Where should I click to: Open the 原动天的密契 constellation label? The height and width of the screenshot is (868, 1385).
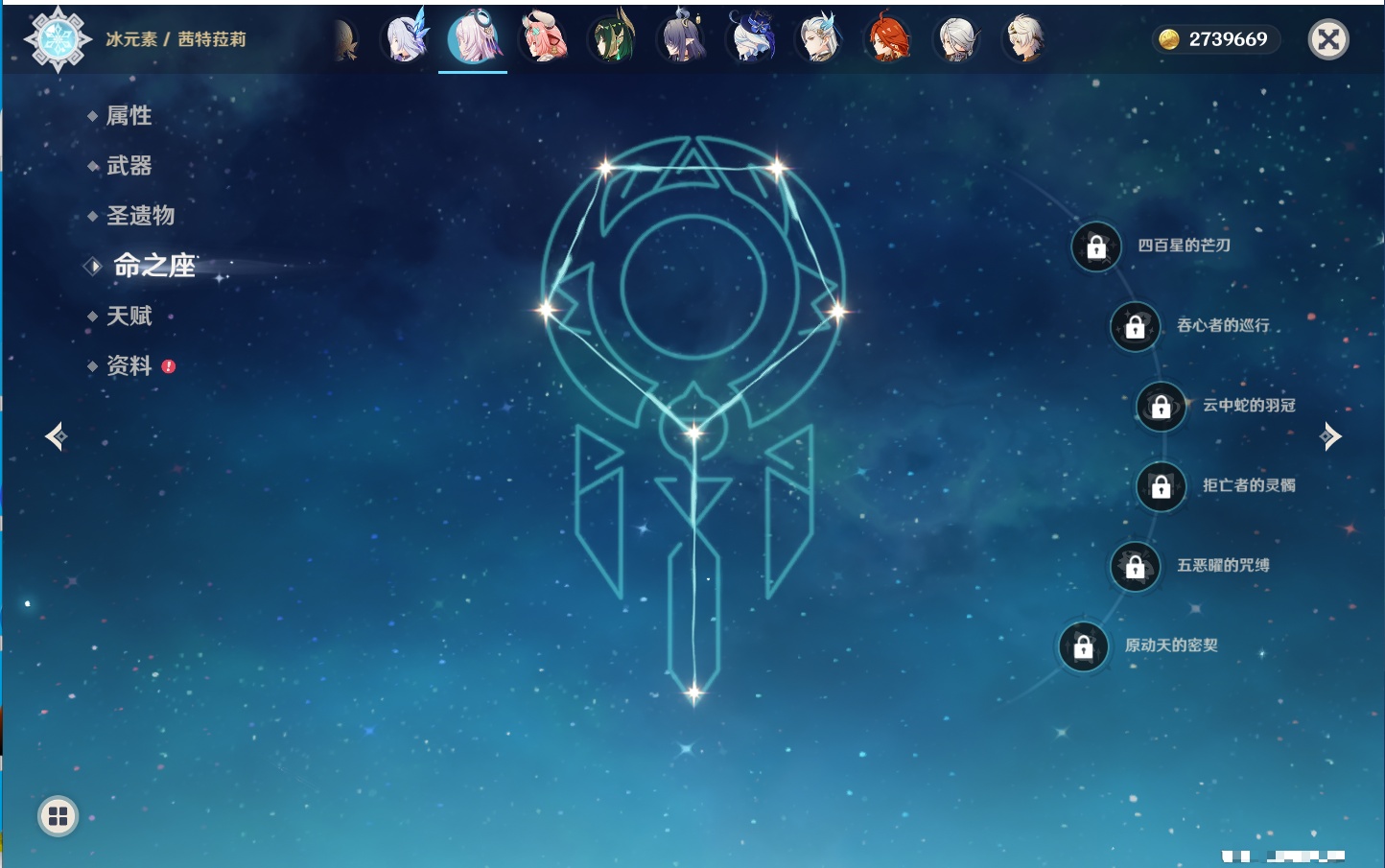tap(1171, 645)
